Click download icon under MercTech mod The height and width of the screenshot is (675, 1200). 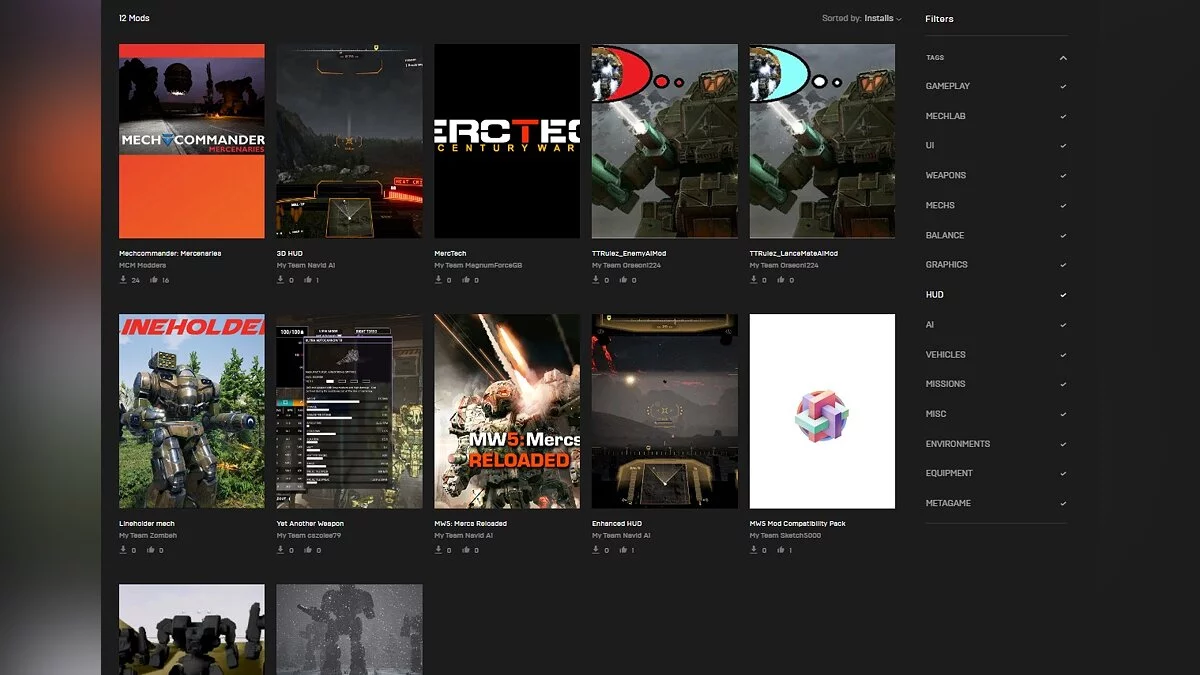pyautogui.click(x=438, y=280)
